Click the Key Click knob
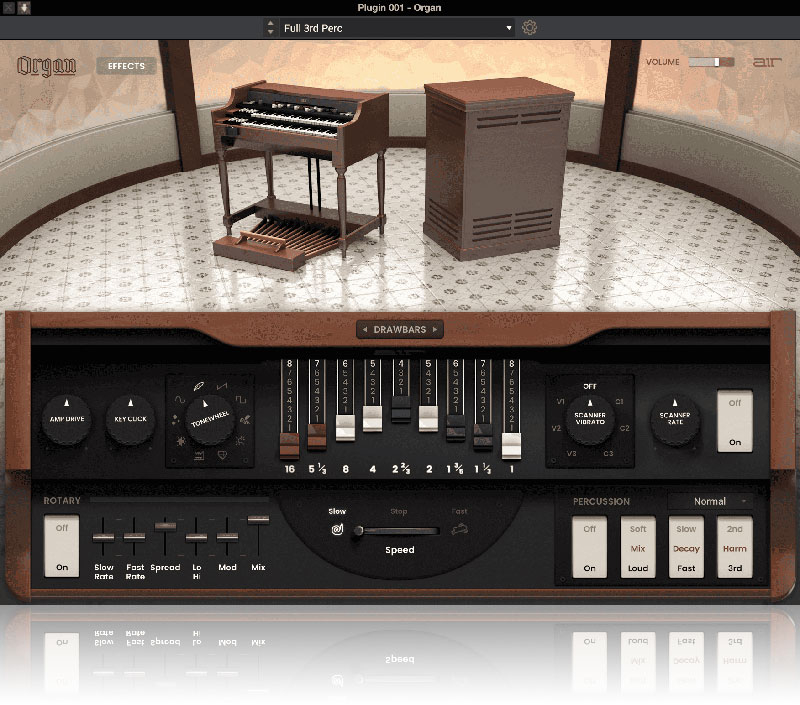Image resolution: width=800 pixels, height=705 pixels. (130, 420)
